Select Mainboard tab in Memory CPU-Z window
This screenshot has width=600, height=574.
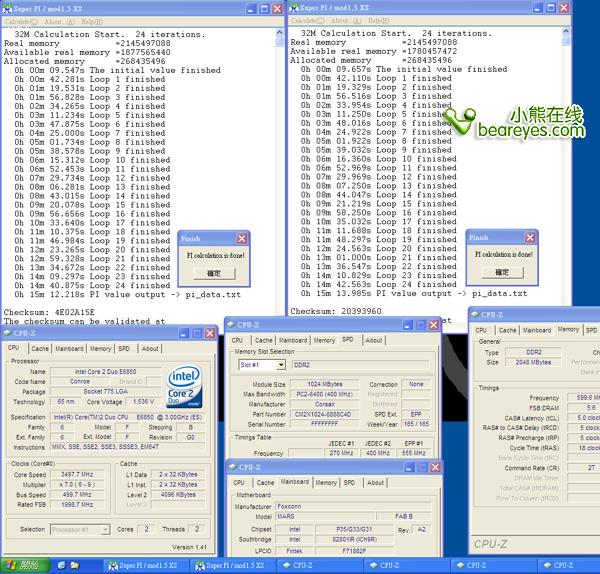[537, 330]
